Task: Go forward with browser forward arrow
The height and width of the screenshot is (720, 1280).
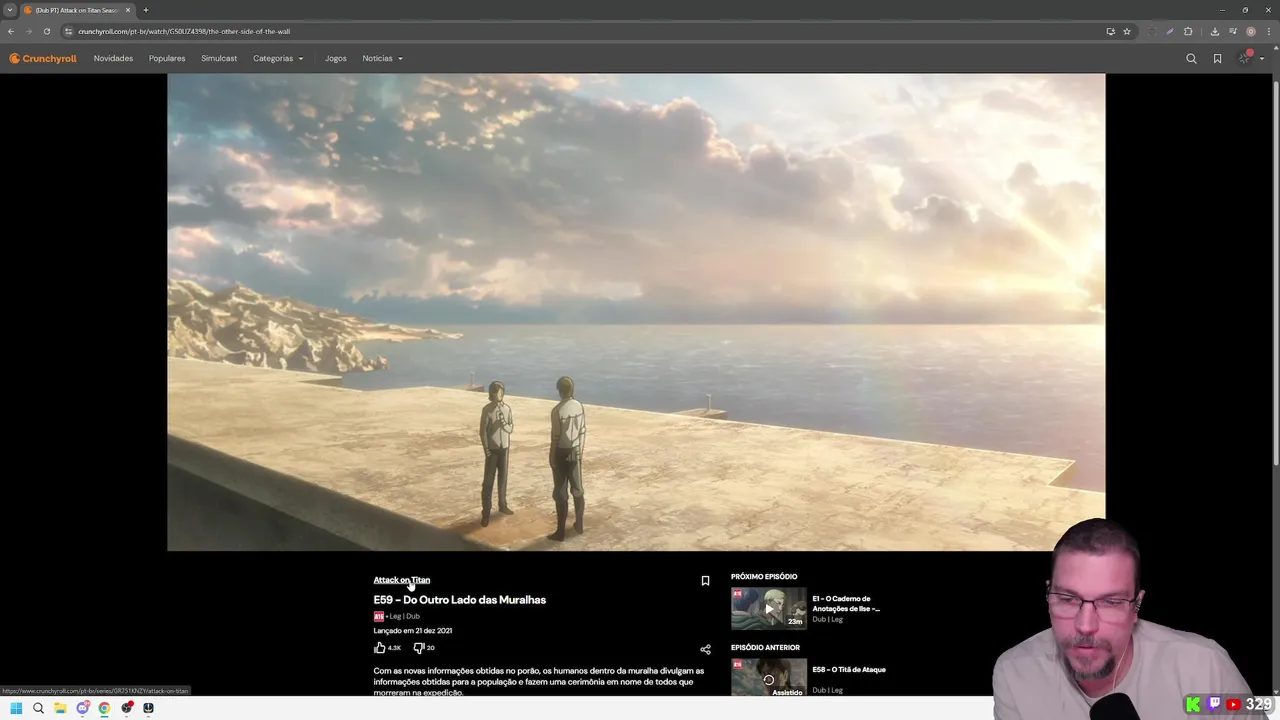Action: [x=28, y=31]
